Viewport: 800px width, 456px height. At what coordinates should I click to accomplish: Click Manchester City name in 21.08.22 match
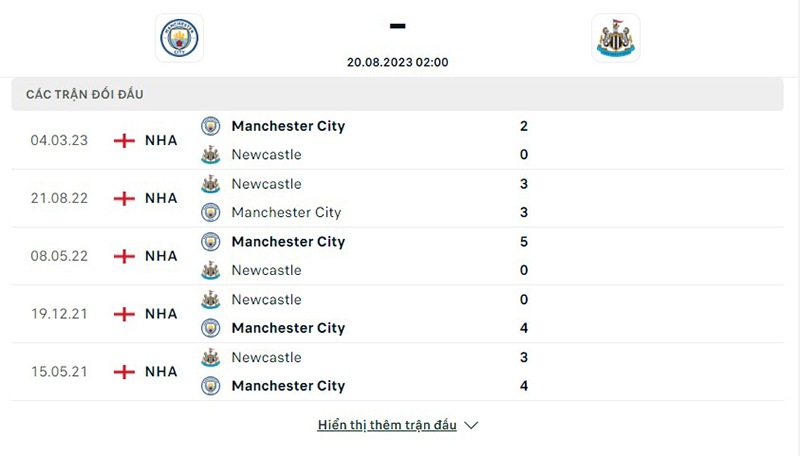coord(286,212)
